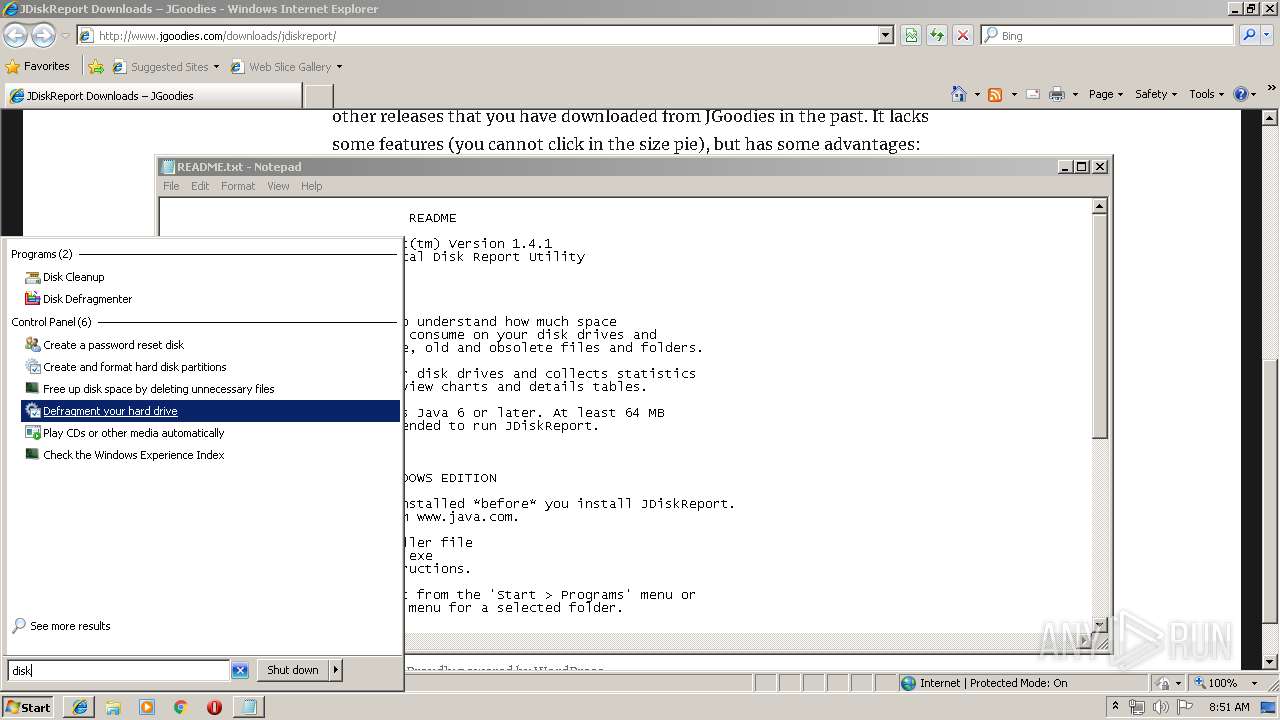Screen dimensions: 1280x720
Task: Click the IE Feeds RSS icon
Action: tap(995, 94)
